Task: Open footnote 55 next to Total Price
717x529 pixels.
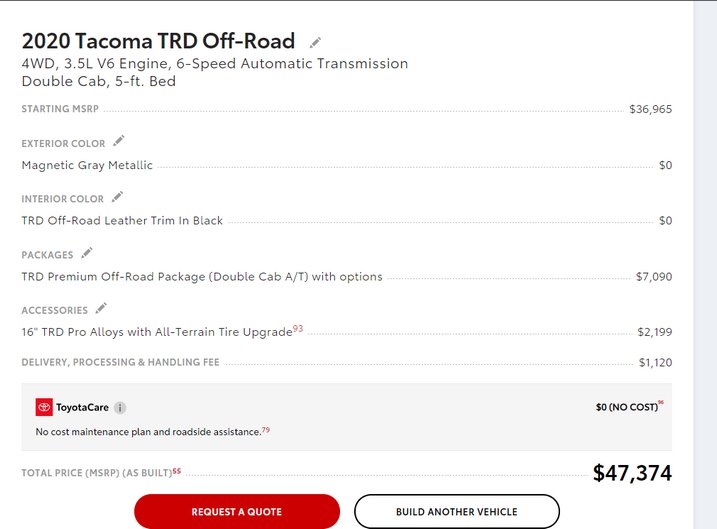Action: 177,470
